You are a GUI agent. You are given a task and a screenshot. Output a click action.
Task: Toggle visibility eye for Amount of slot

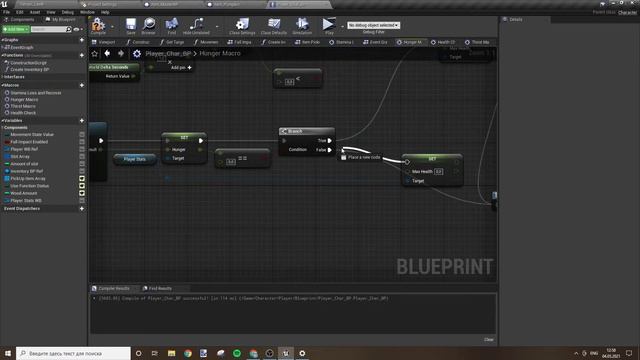tap(82, 164)
